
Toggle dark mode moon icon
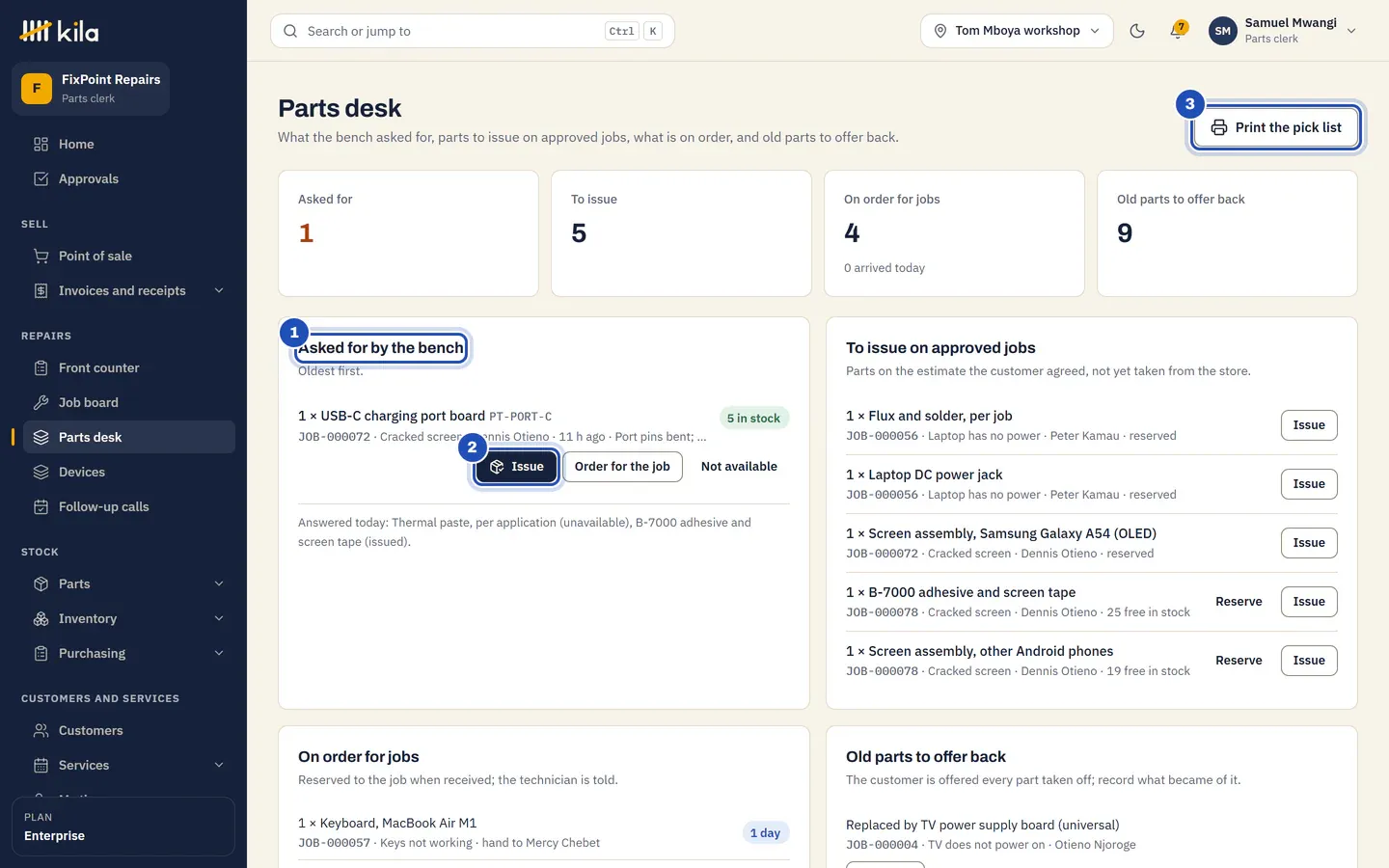click(x=1137, y=31)
